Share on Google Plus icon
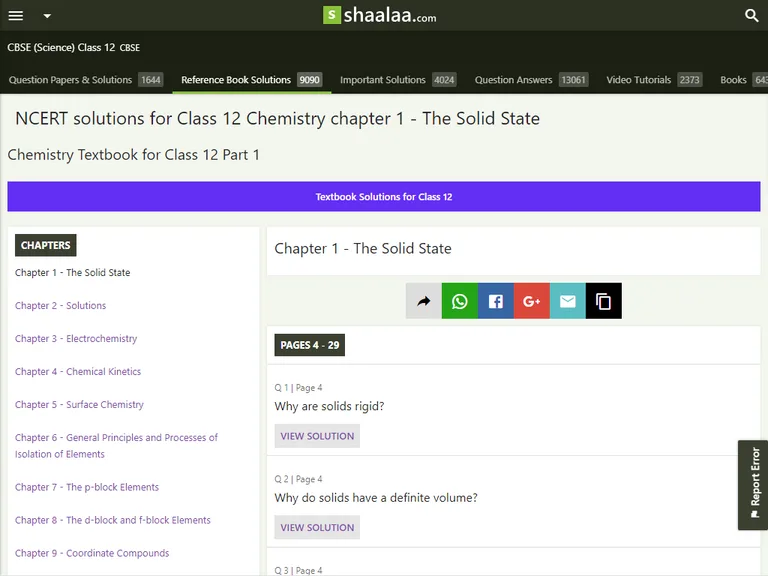This screenshot has width=768, height=576. coord(531,301)
